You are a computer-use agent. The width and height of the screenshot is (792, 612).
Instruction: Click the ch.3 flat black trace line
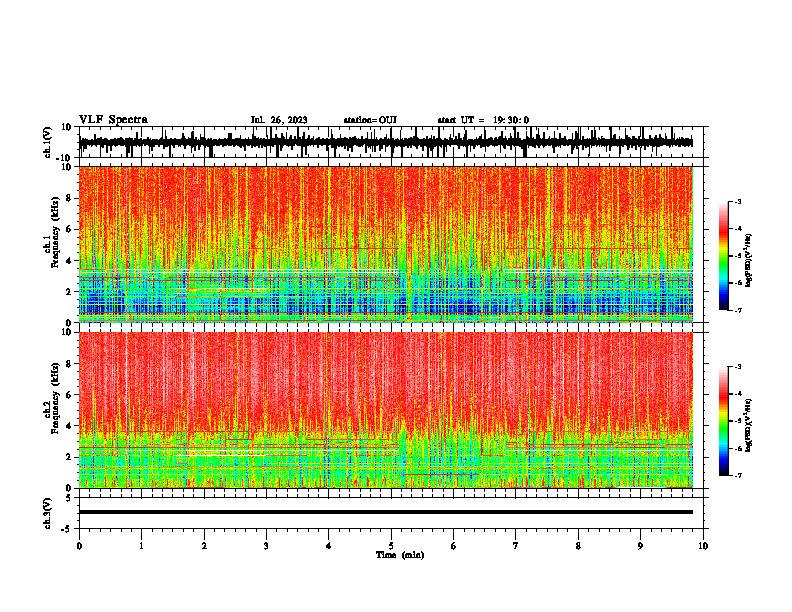click(386, 512)
